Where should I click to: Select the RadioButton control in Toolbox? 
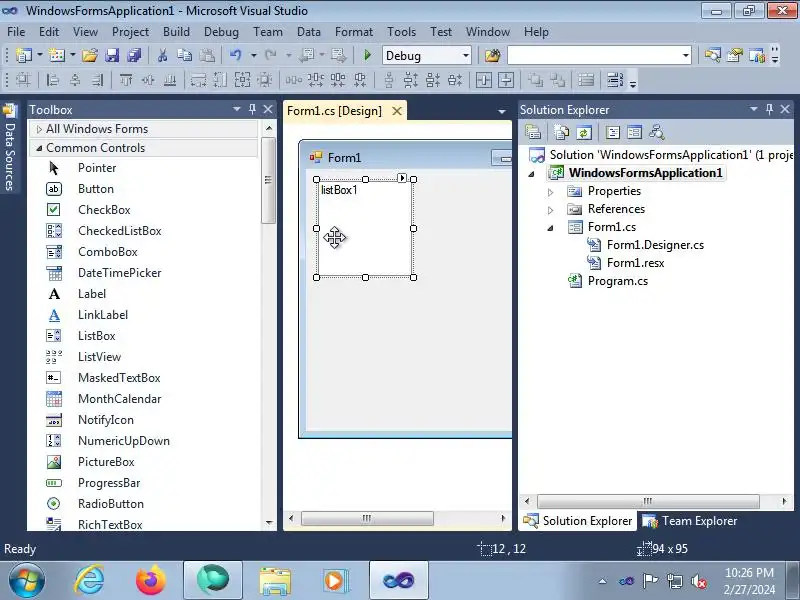[111, 504]
